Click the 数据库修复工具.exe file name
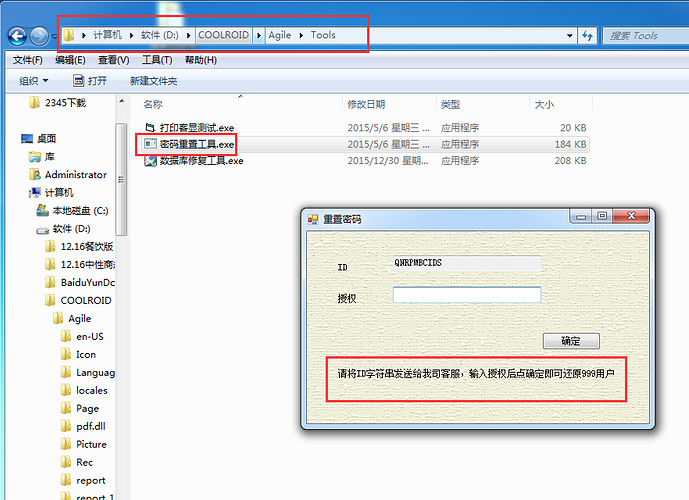The width and height of the screenshot is (689, 500). [201, 161]
